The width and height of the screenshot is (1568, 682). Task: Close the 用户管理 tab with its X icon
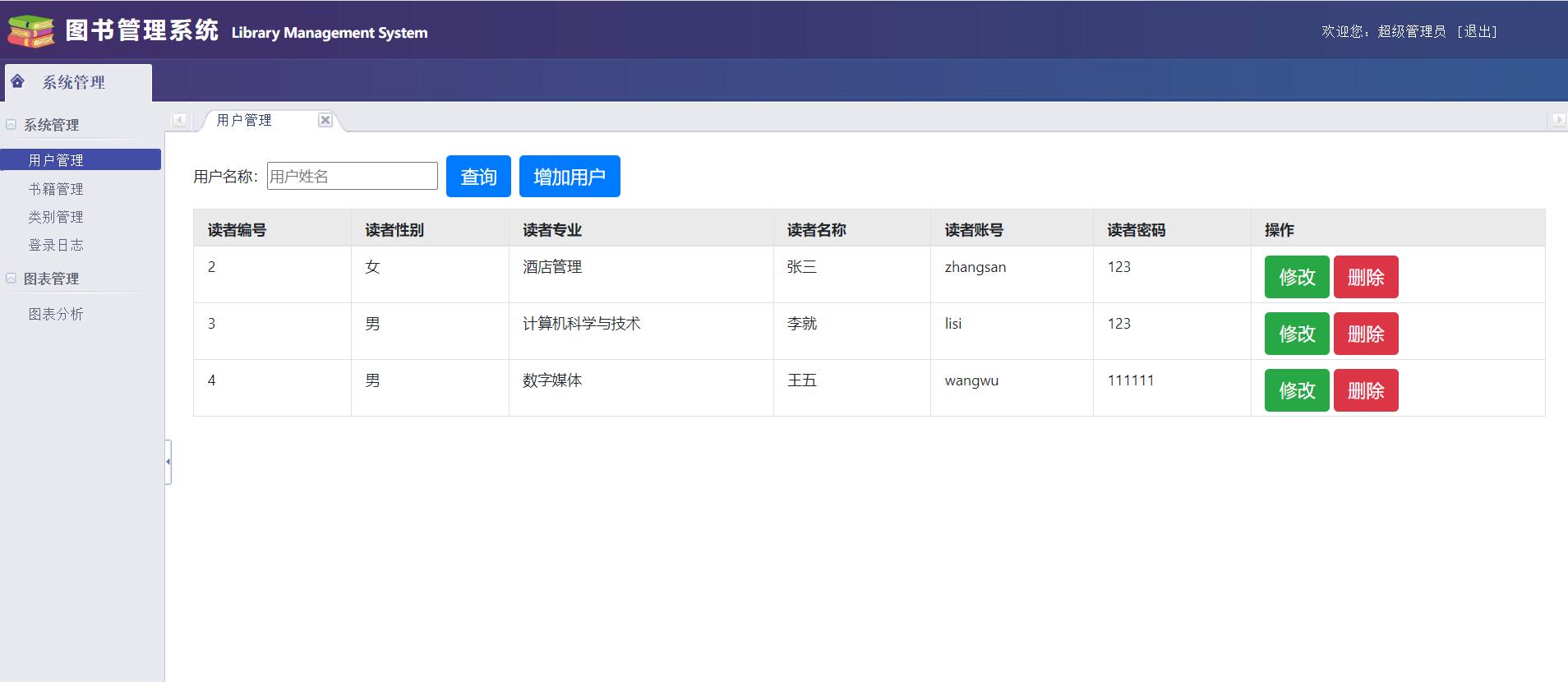point(325,120)
